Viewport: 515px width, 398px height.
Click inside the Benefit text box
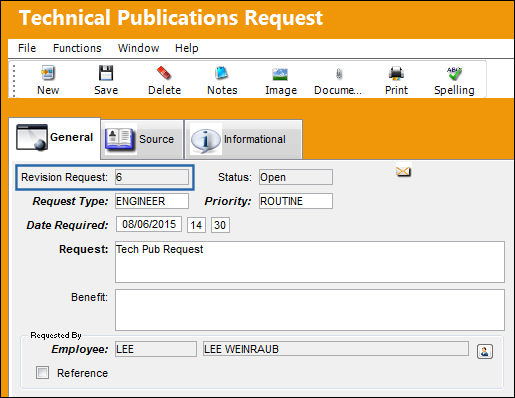click(310, 310)
